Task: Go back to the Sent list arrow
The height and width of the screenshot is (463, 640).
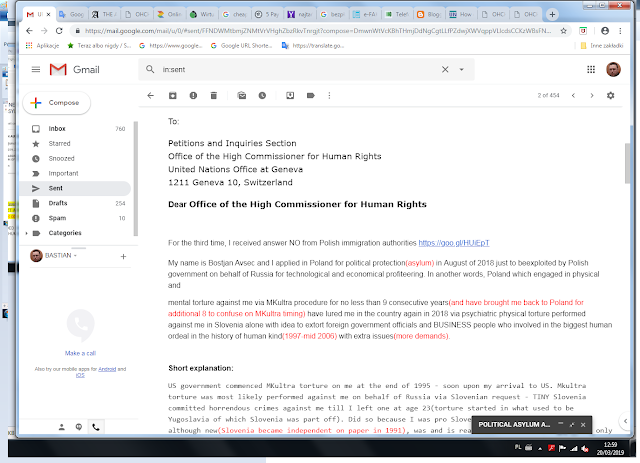Action: [x=151, y=96]
